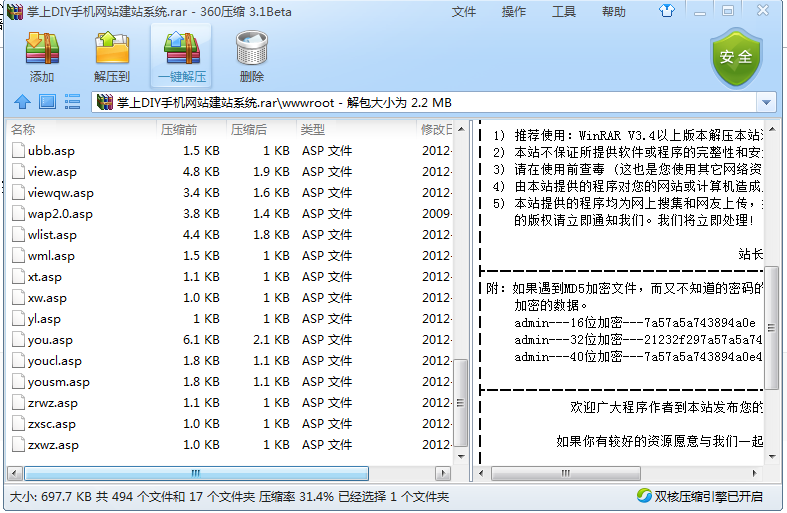Screen dimensions: 787x513
Task: Click the comment pane scroll down arrow
Action: 771,457
